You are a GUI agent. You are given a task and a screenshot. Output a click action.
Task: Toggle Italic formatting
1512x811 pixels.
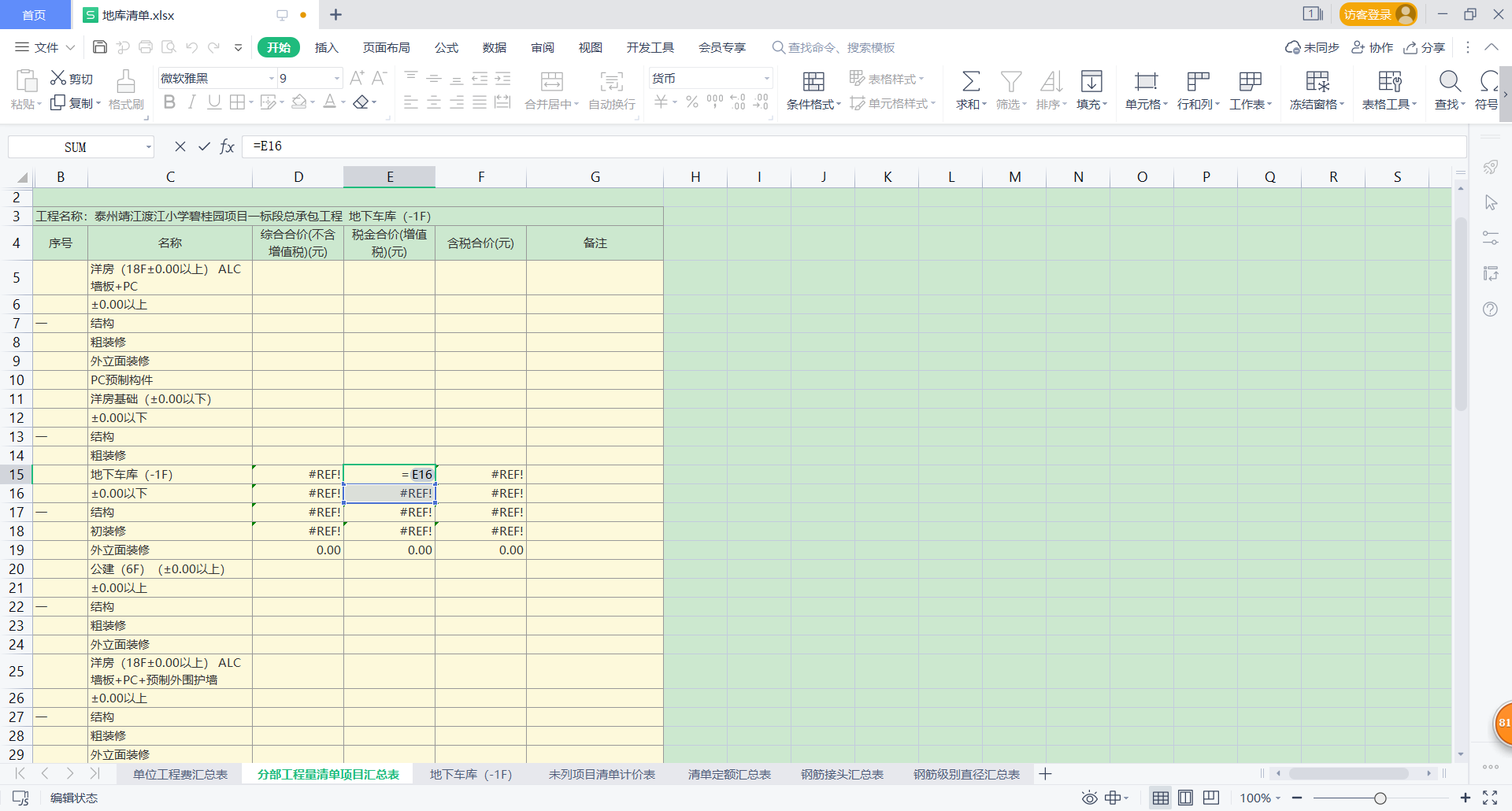[191, 102]
